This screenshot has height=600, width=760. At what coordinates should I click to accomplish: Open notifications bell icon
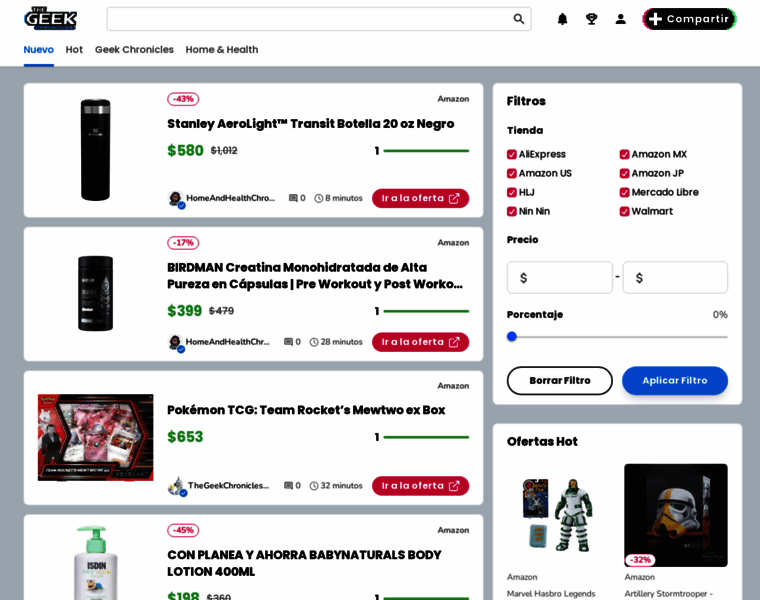point(562,19)
